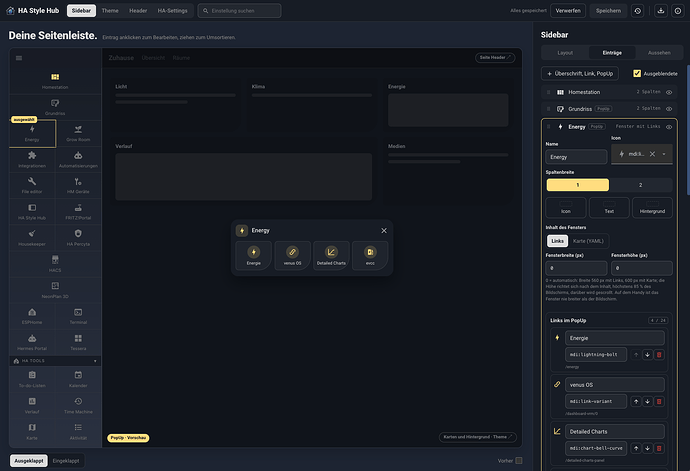Toggle the Ausgeblendete checkbox

(x=637, y=74)
